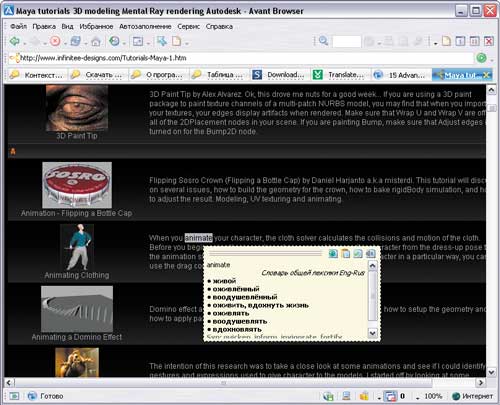Go to the Home page icon
500x405 pixels.
[x=96, y=42]
